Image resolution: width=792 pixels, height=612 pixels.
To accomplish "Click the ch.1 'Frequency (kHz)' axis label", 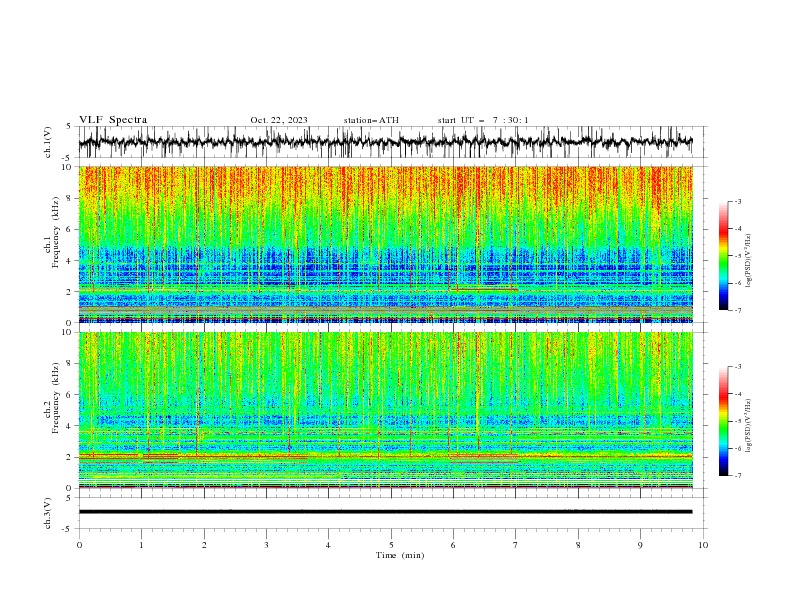I will 56,232.
